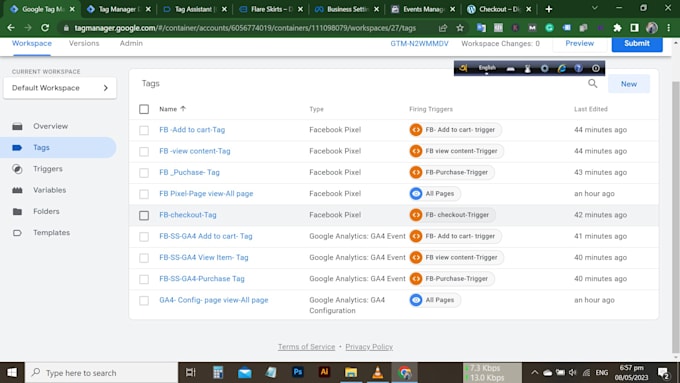Toggle the browser side panel icon
680x383 pixels.
coord(634,28)
